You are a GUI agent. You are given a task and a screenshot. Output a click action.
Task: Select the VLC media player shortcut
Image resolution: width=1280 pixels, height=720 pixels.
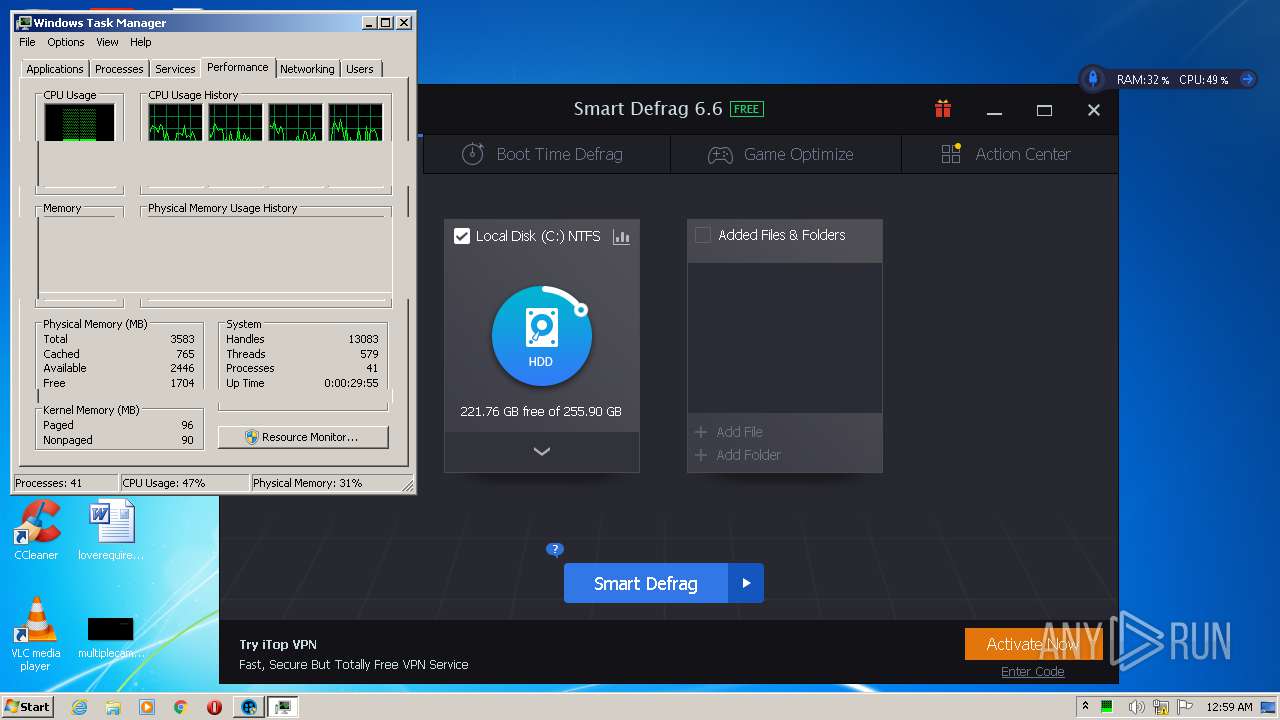point(36,634)
